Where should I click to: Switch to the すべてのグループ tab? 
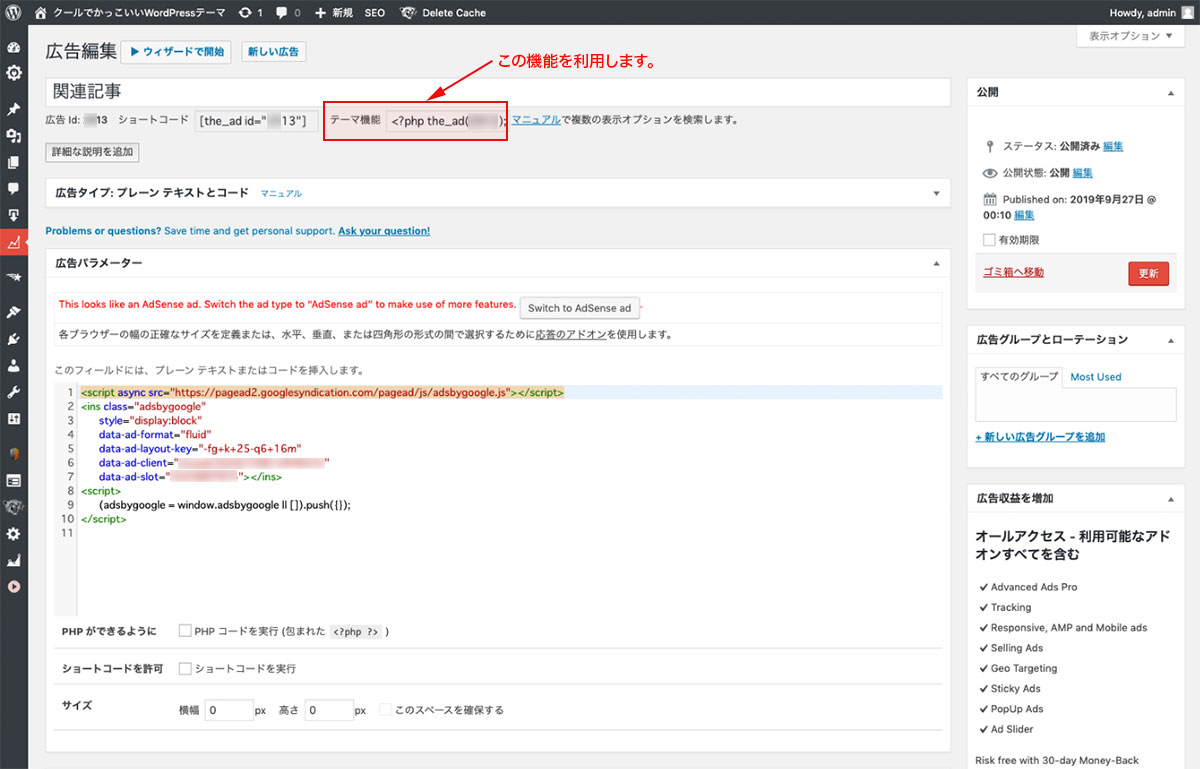coord(1017,377)
